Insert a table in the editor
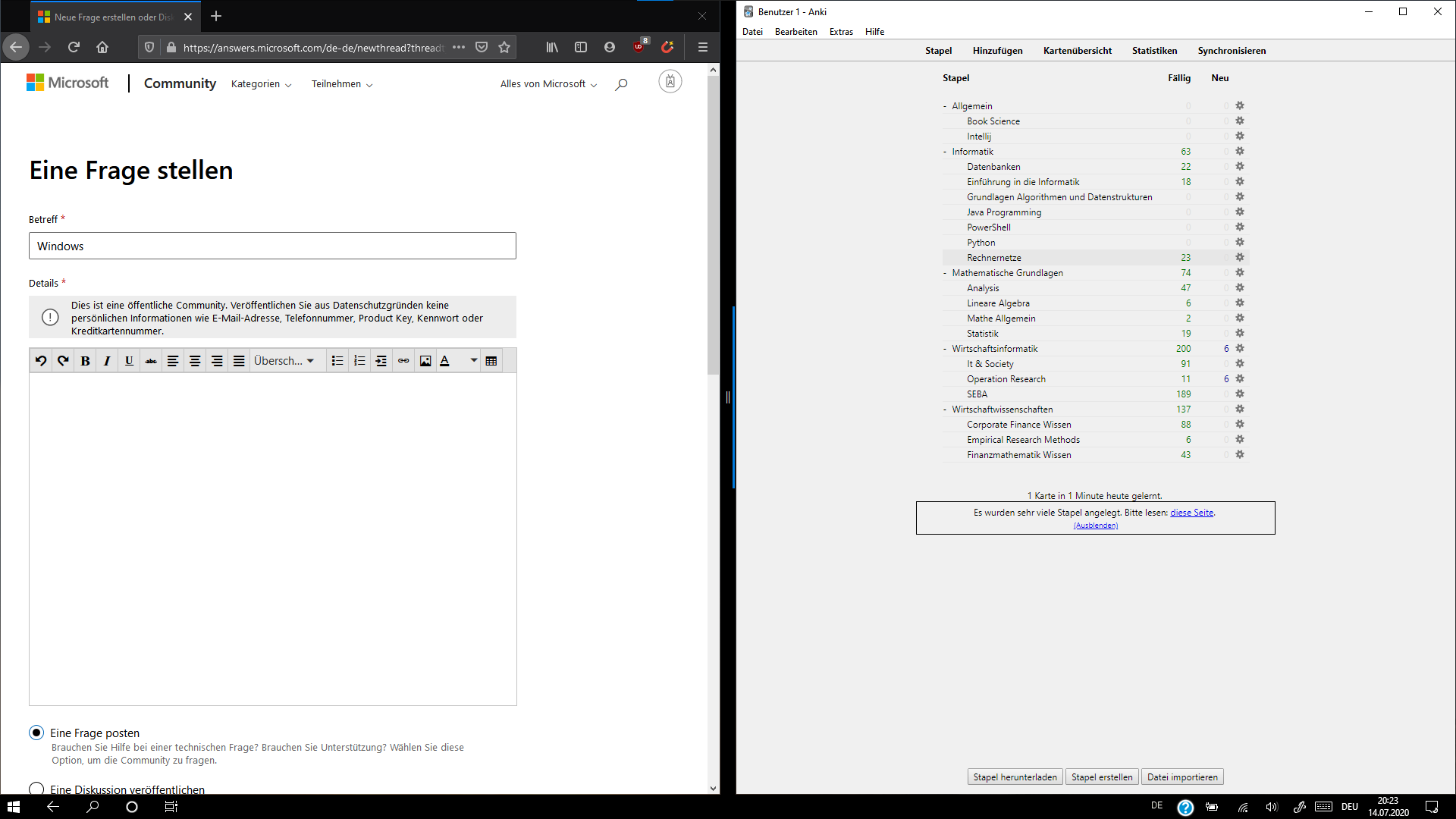This screenshot has width=1456, height=819. 491,361
